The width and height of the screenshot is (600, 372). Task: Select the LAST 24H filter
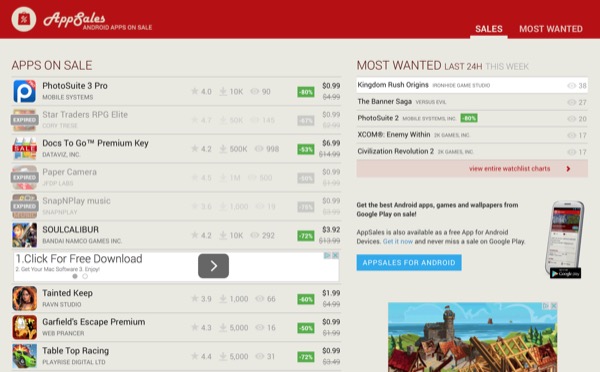[x=463, y=67]
